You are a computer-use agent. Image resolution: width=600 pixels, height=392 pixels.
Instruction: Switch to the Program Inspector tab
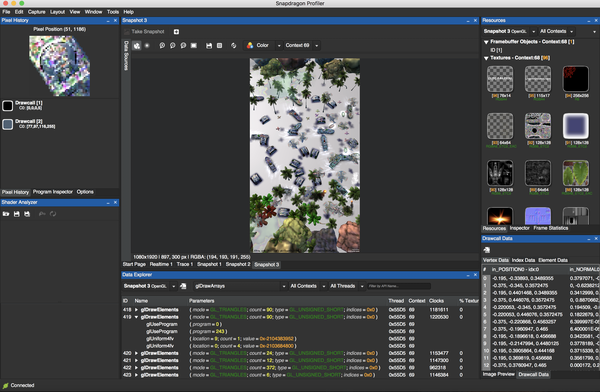[52, 192]
